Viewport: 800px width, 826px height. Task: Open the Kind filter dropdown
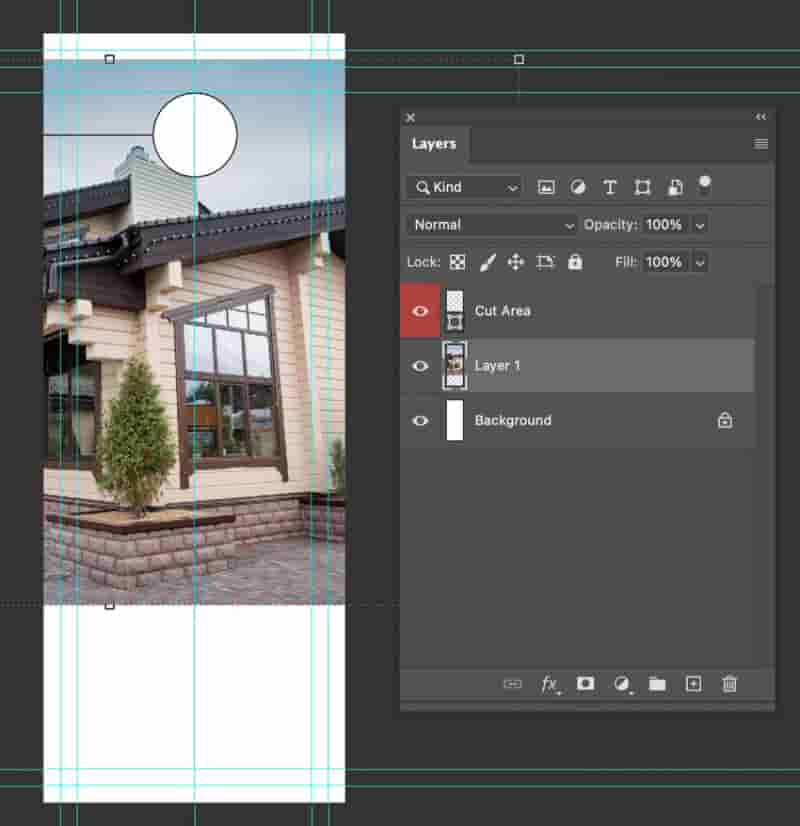click(x=464, y=188)
